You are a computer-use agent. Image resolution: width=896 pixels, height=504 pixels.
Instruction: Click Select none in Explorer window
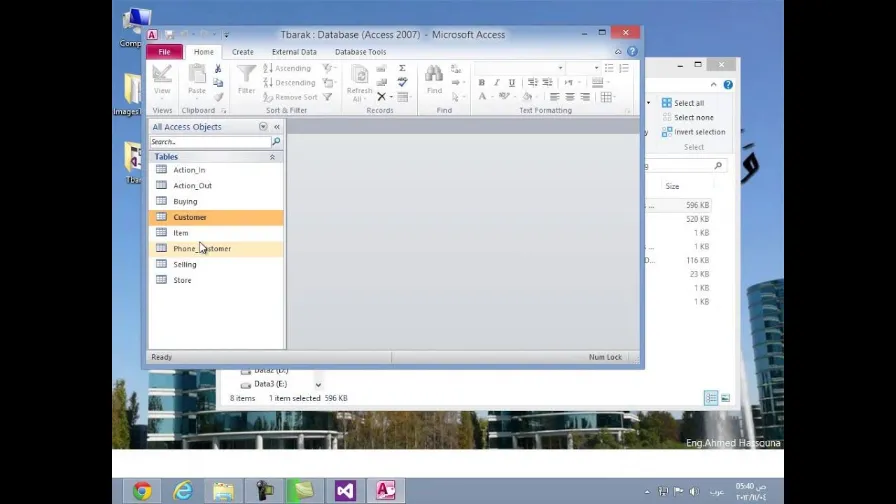(687, 117)
